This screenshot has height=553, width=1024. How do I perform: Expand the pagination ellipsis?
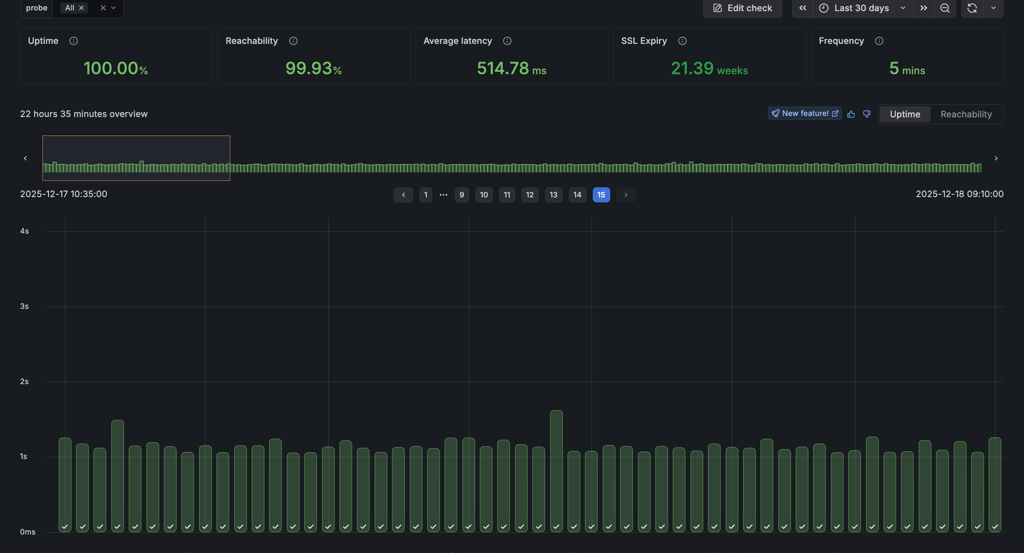[443, 195]
